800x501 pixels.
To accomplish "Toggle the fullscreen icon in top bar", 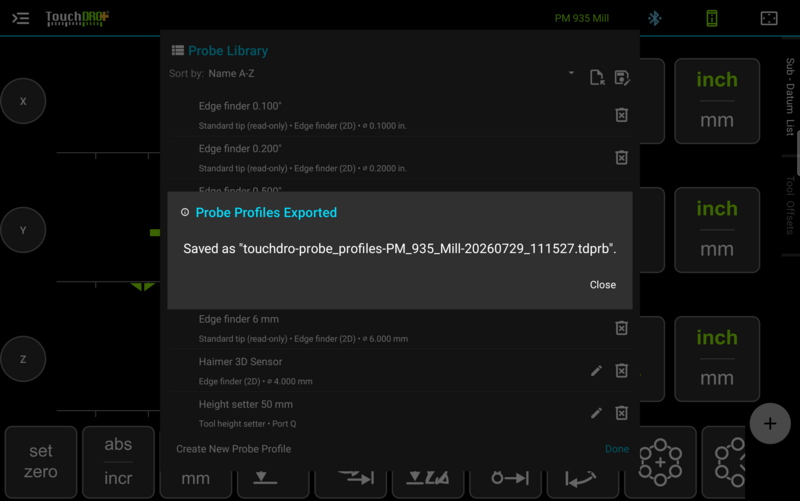I will (x=769, y=18).
